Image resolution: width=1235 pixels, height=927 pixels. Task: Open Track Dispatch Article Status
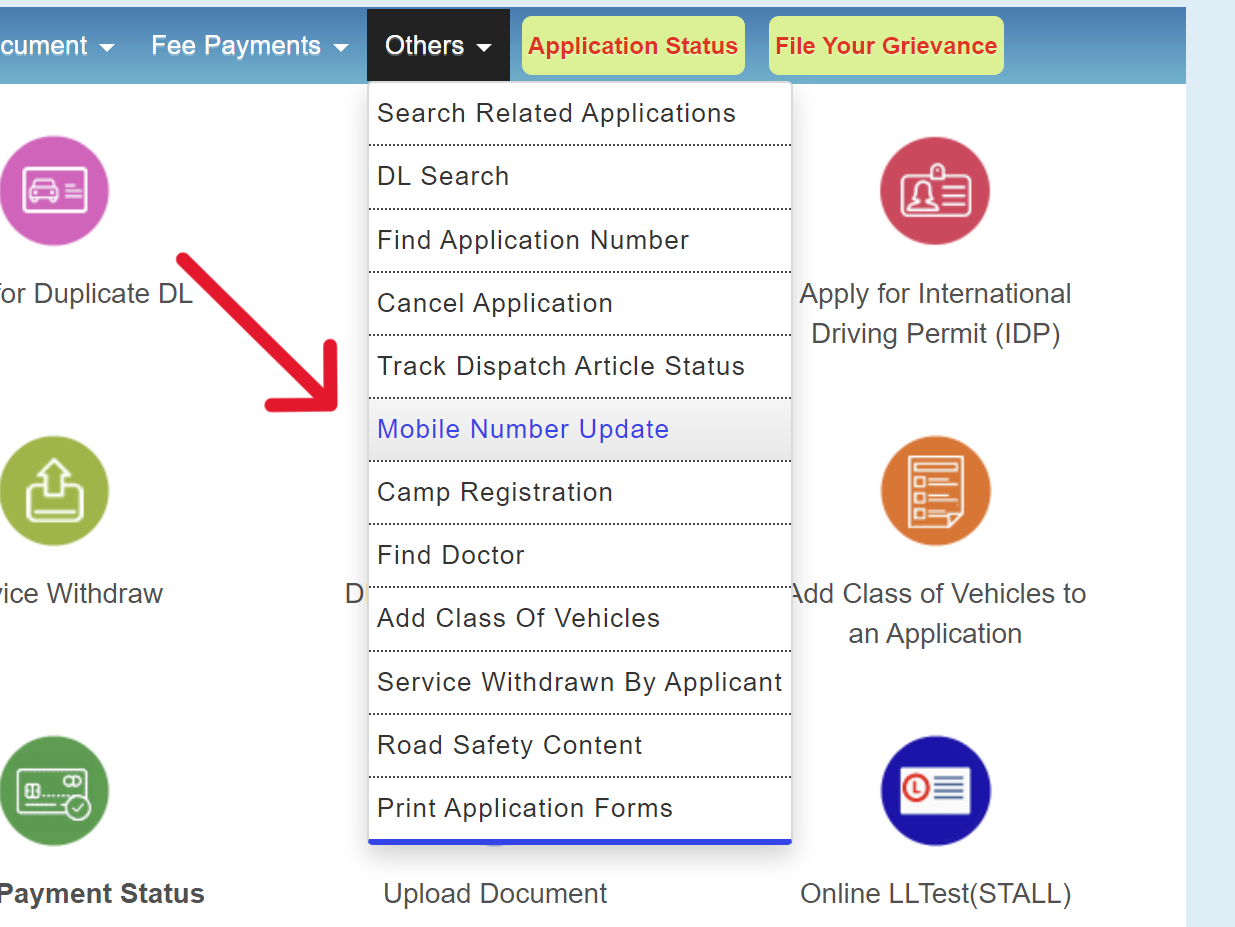click(560, 366)
